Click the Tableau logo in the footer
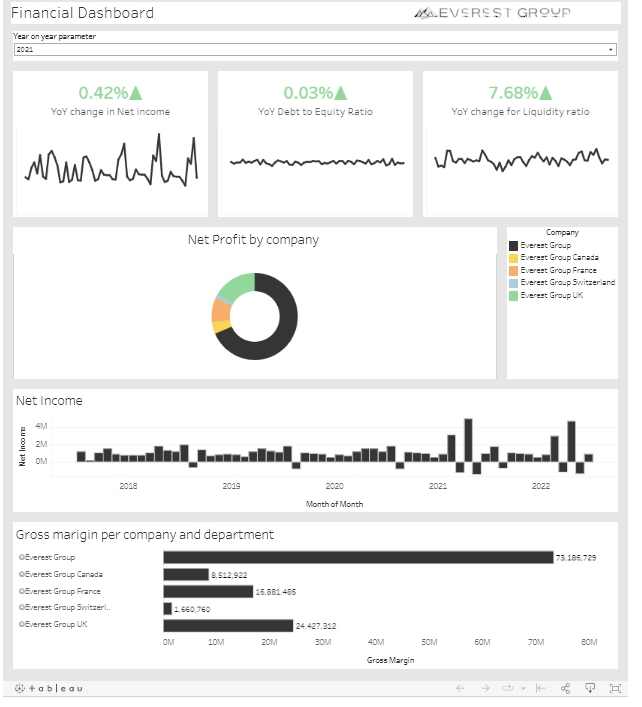Image resolution: width=642 pixels, height=707 pixels. [x=49, y=689]
